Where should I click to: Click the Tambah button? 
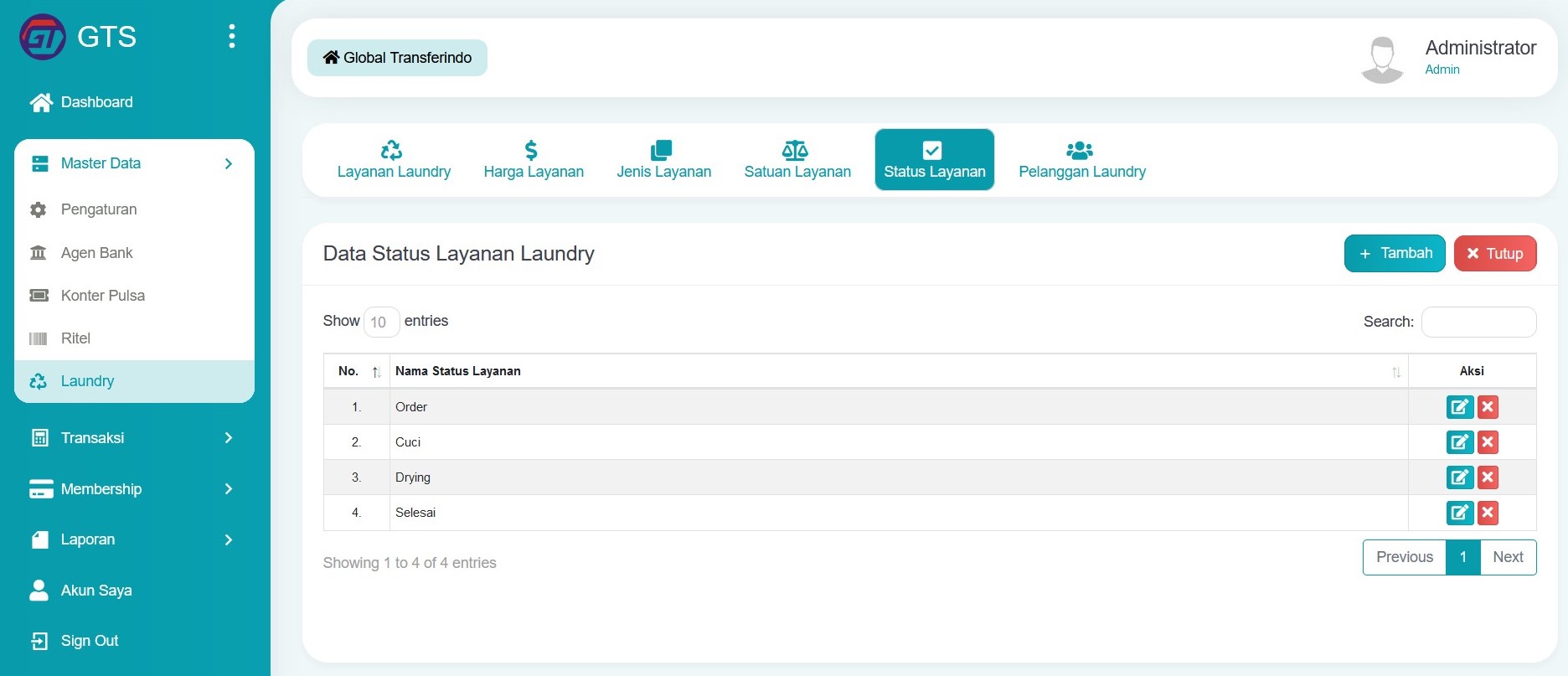point(1395,253)
